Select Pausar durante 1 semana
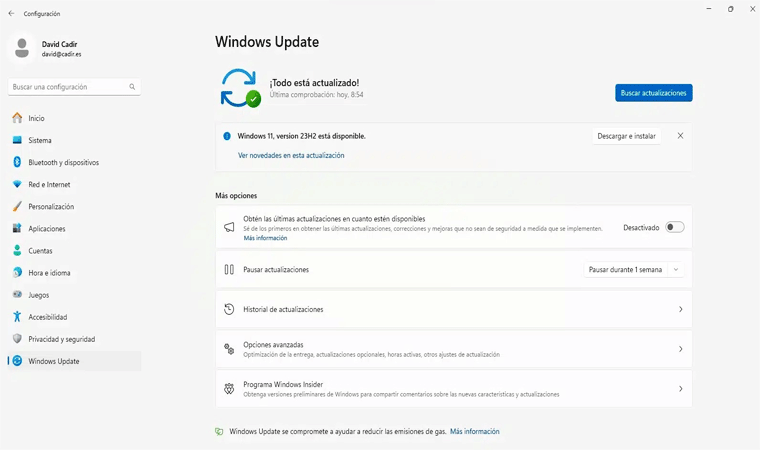The width and height of the screenshot is (760, 450). pos(625,270)
